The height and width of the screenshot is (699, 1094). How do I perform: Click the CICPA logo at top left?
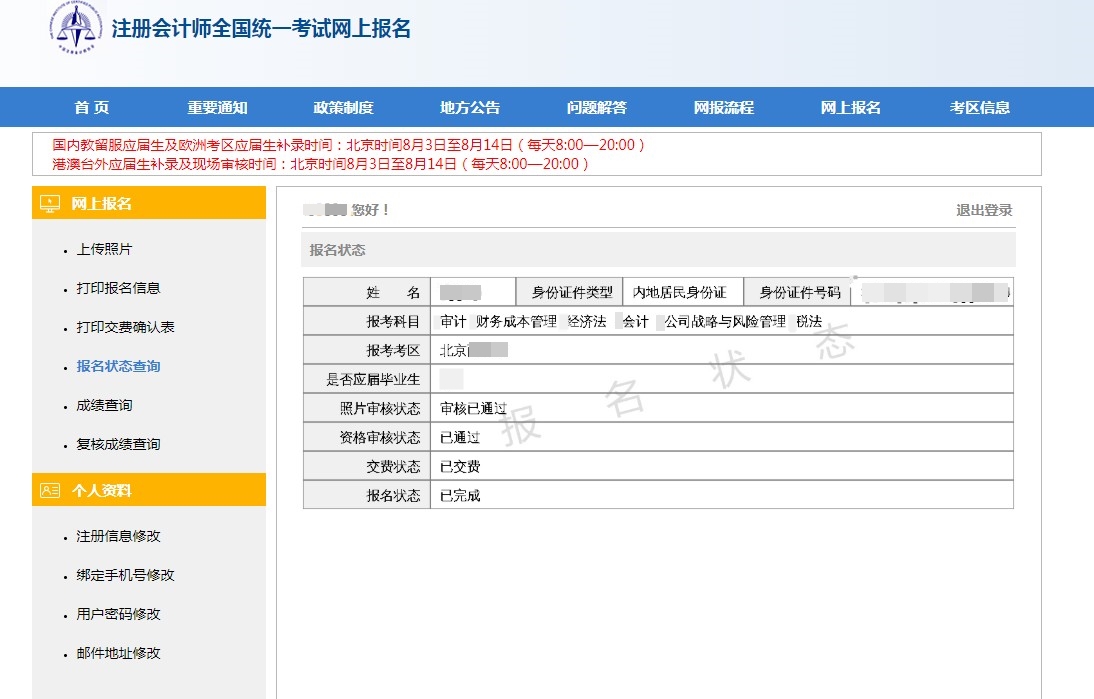[77, 29]
